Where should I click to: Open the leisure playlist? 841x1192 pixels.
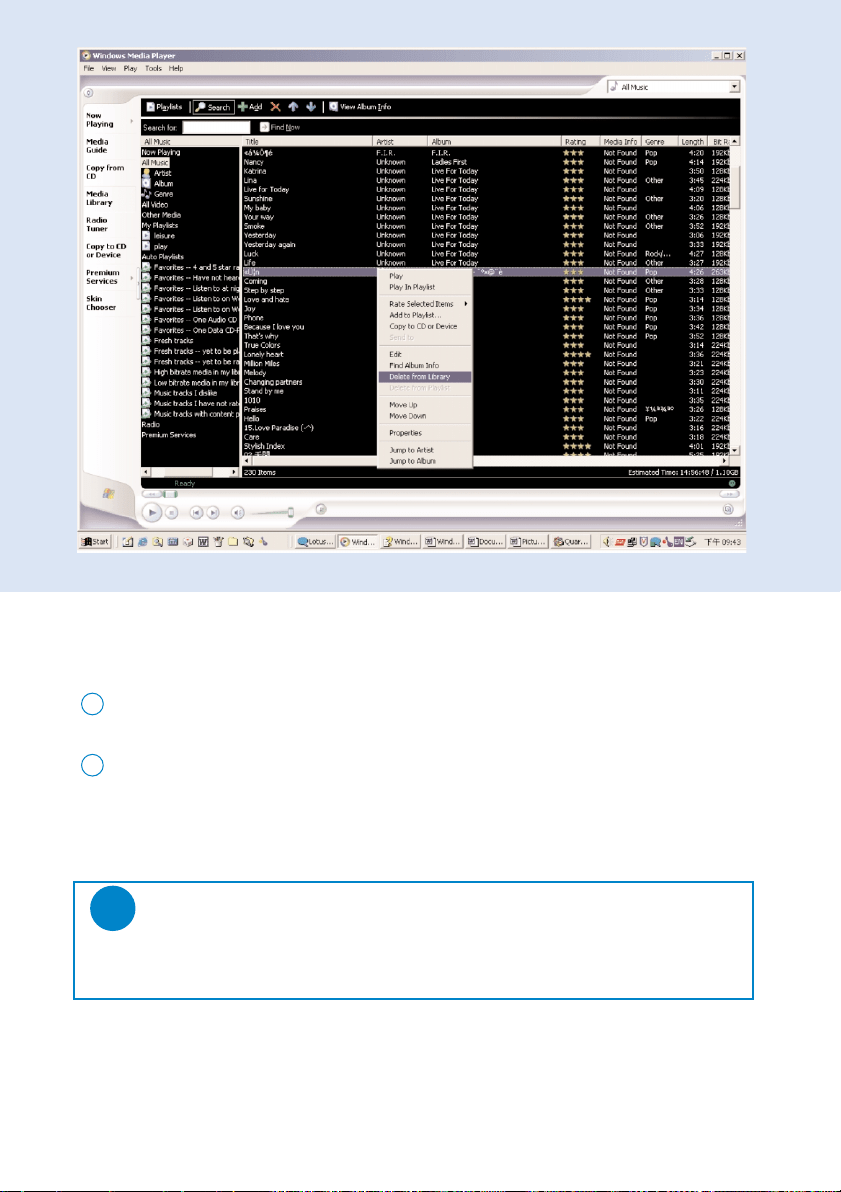tap(159, 236)
